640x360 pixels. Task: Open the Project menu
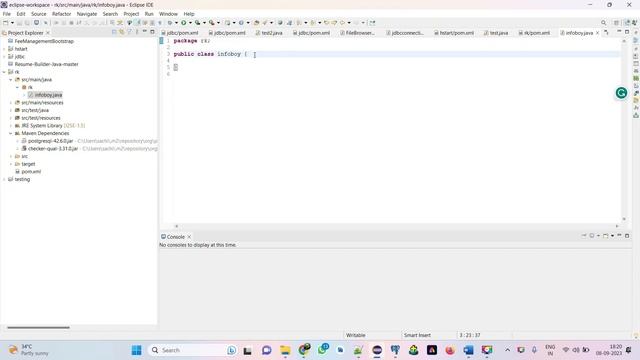(x=131, y=14)
